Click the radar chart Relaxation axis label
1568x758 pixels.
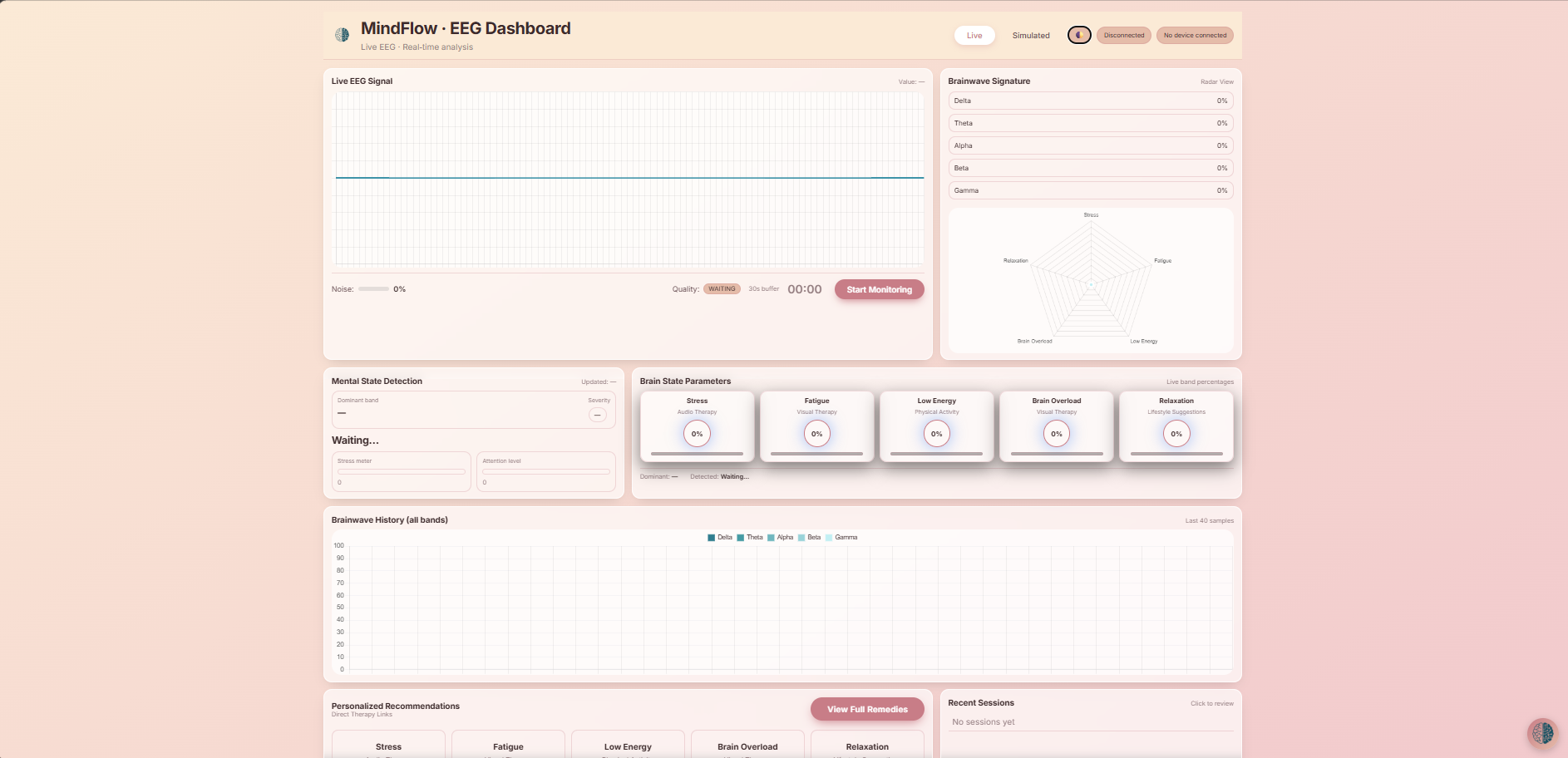point(1015,261)
